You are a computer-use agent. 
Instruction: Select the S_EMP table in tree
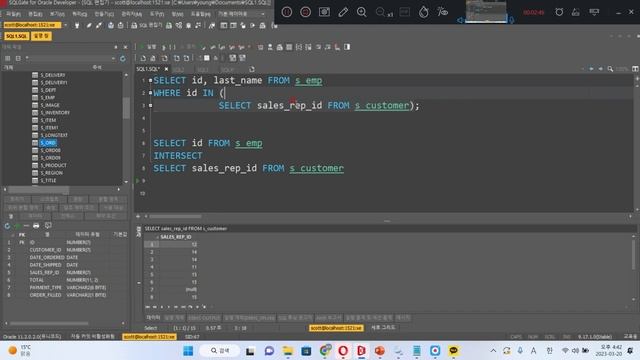[47, 98]
